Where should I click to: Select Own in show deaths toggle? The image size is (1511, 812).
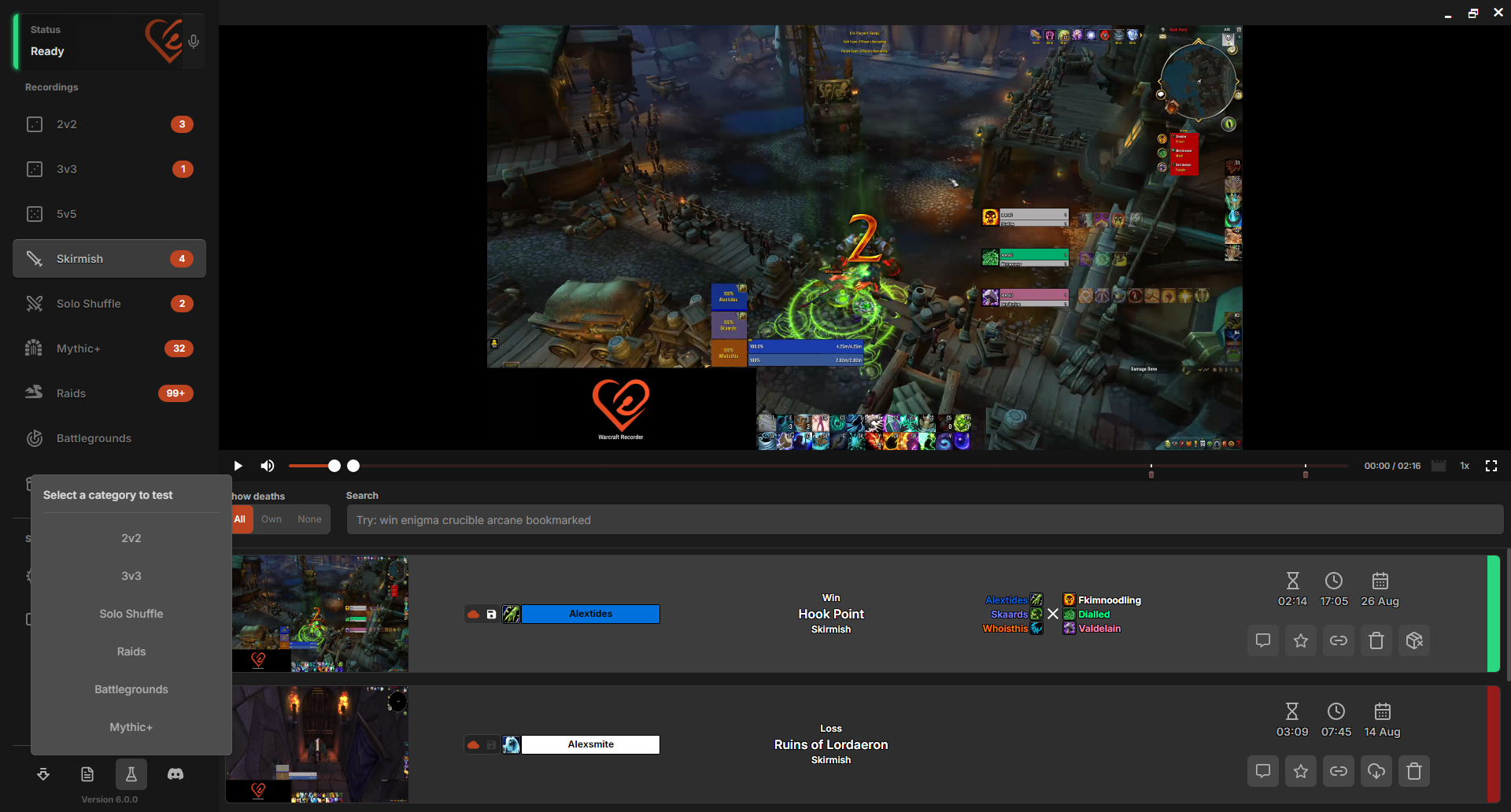[x=272, y=519]
